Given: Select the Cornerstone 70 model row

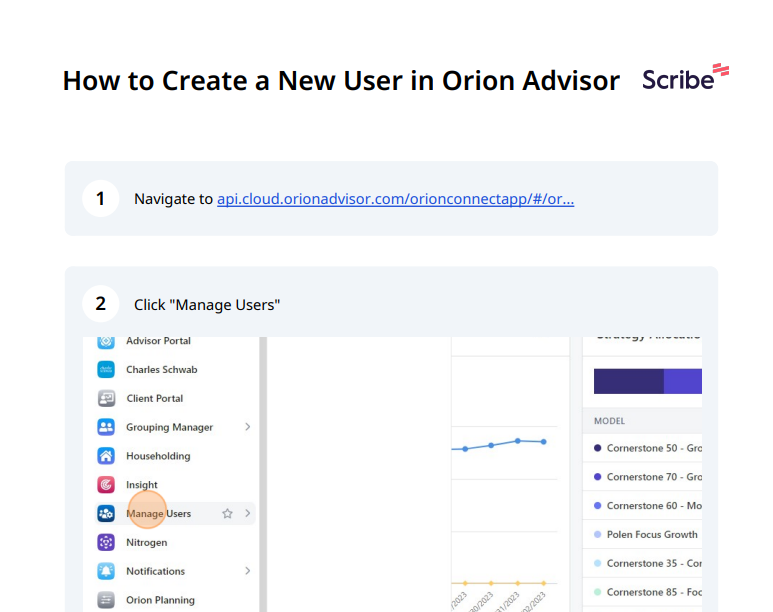Looking at the screenshot, I should tap(642, 477).
